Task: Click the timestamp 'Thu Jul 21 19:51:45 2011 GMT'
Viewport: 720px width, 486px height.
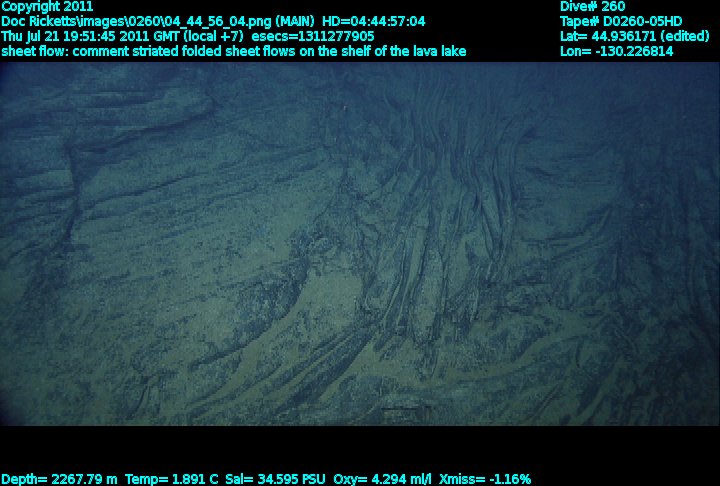Action: coord(90,36)
